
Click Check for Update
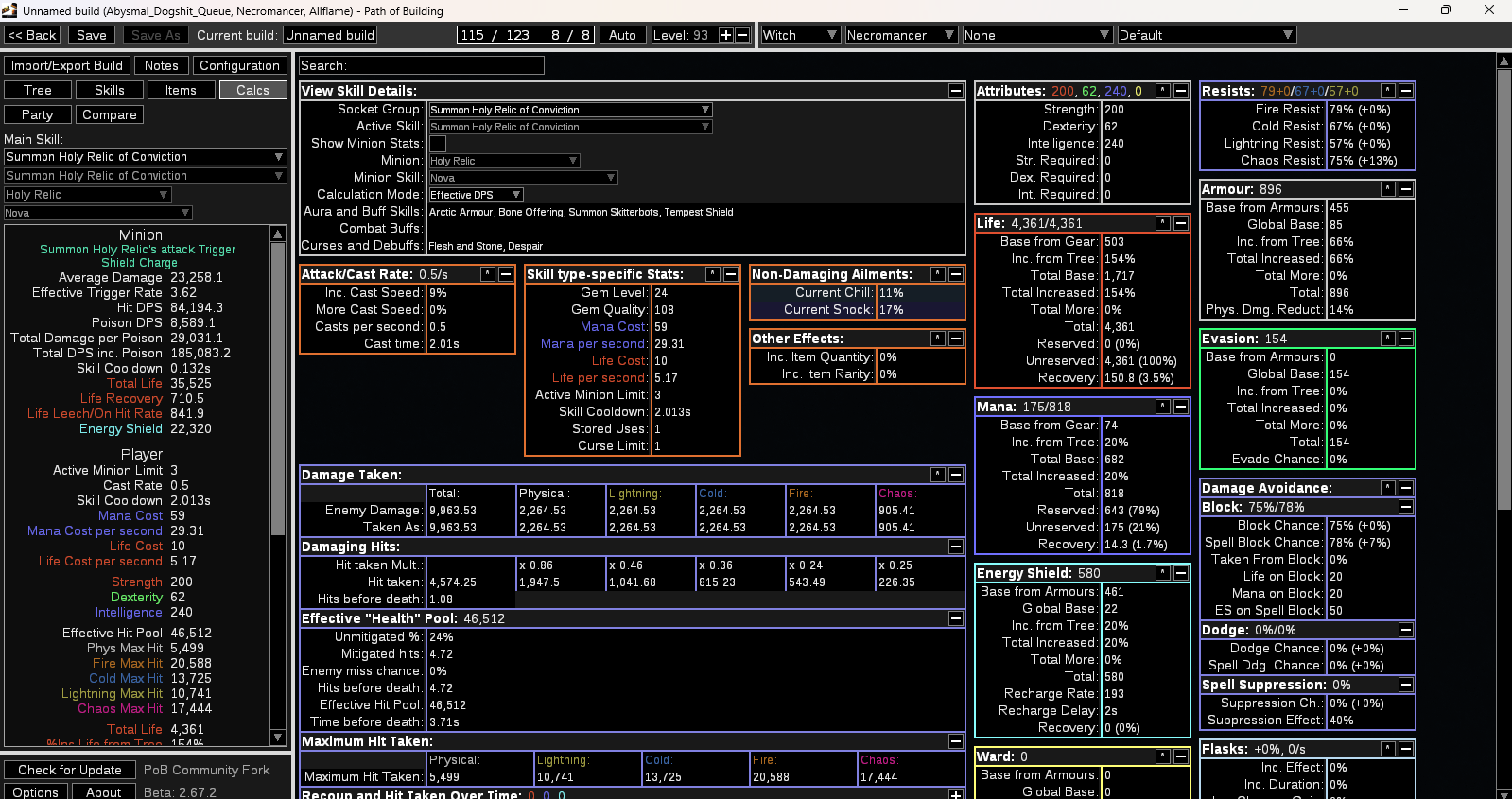[x=70, y=770]
